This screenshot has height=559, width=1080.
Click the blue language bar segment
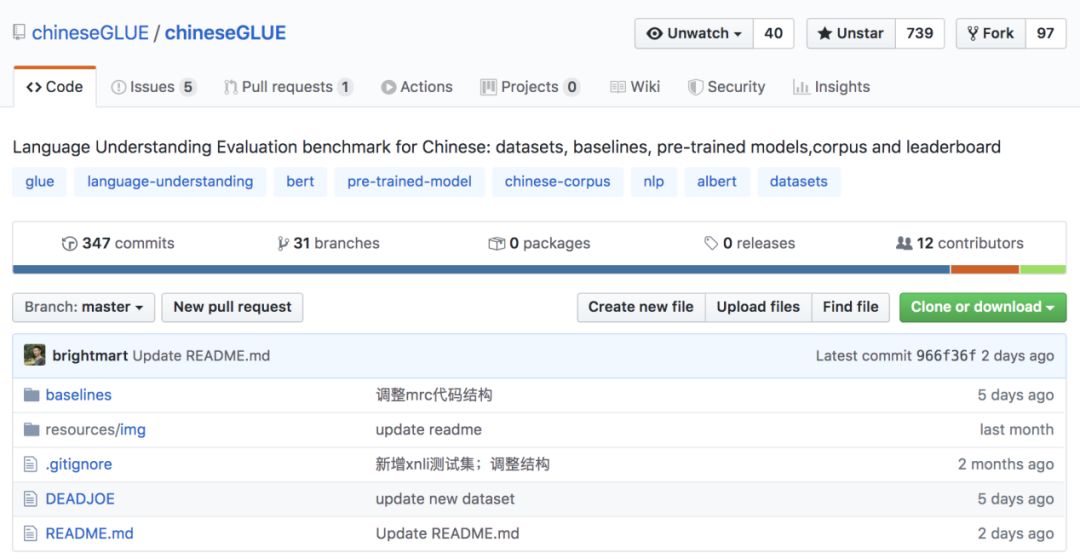coord(480,269)
